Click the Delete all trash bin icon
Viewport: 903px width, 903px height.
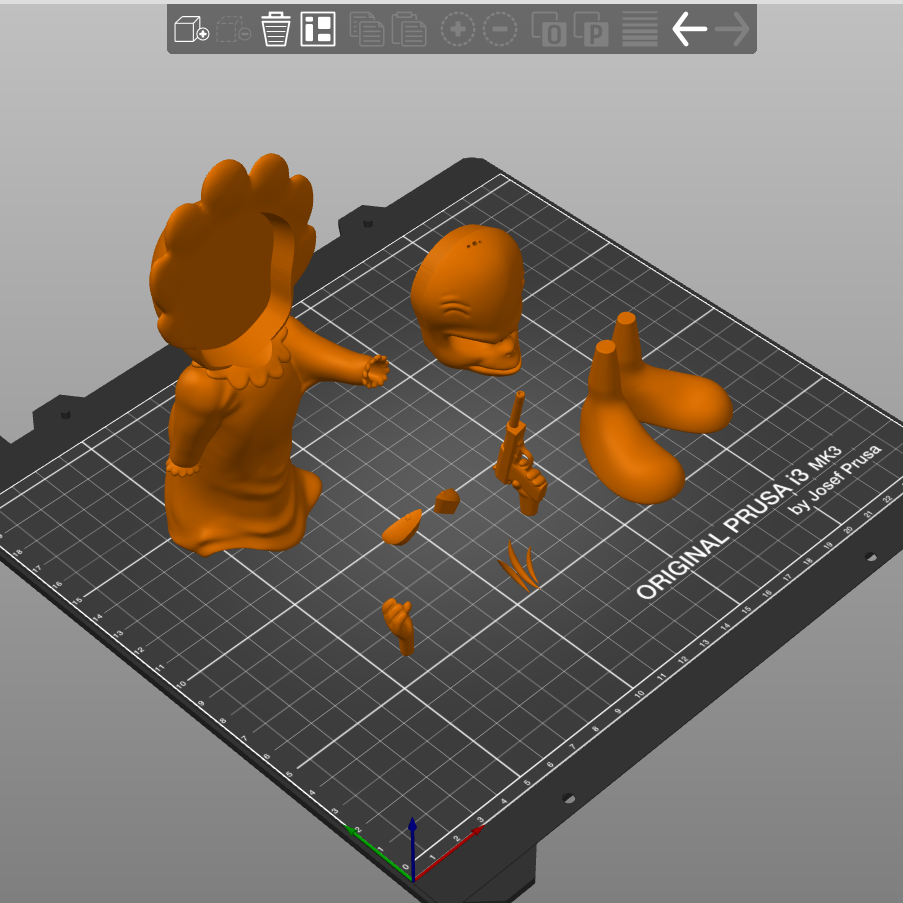point(275,29)
